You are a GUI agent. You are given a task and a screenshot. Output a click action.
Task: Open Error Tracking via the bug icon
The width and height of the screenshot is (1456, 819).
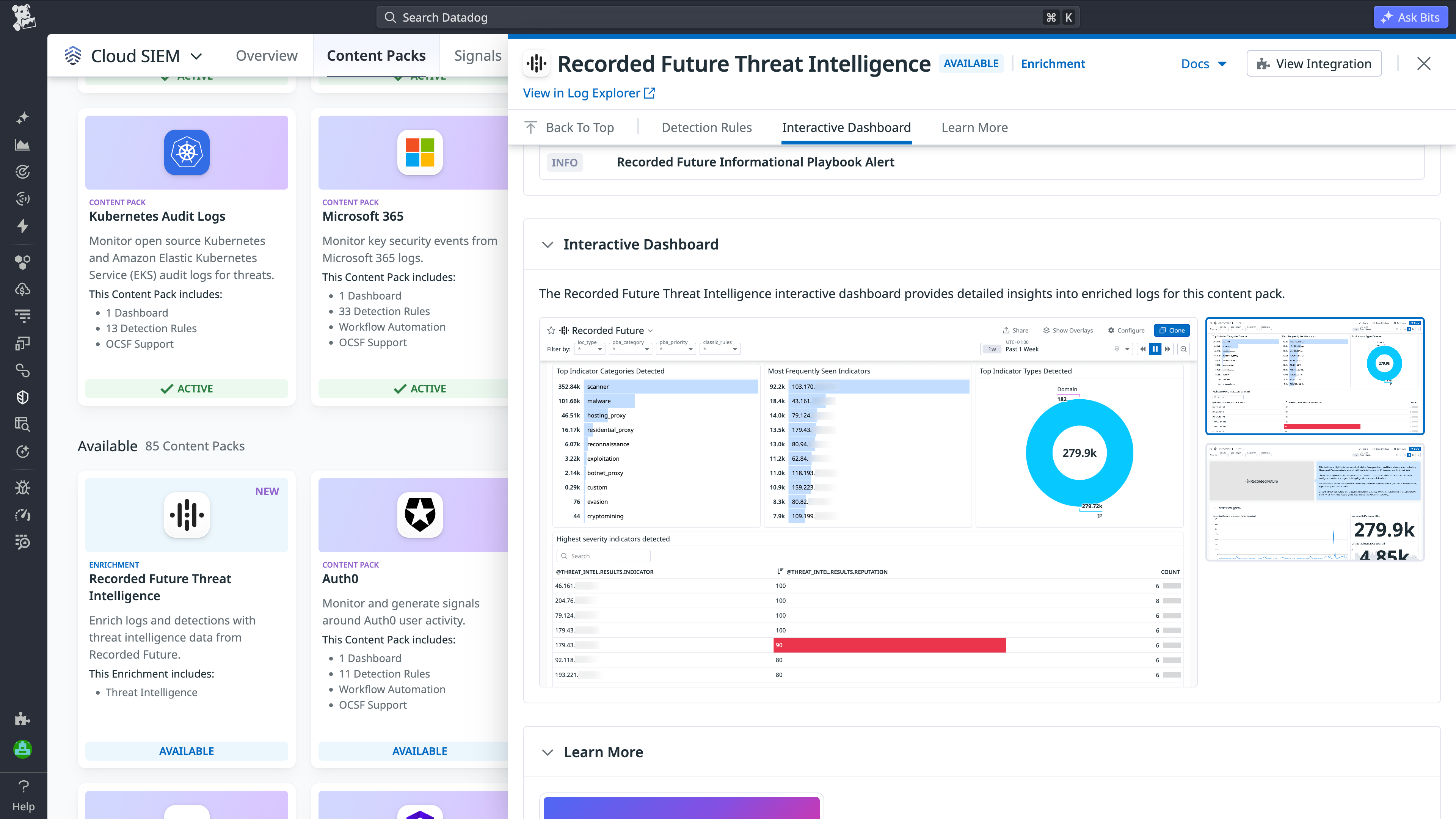[23, 487]
